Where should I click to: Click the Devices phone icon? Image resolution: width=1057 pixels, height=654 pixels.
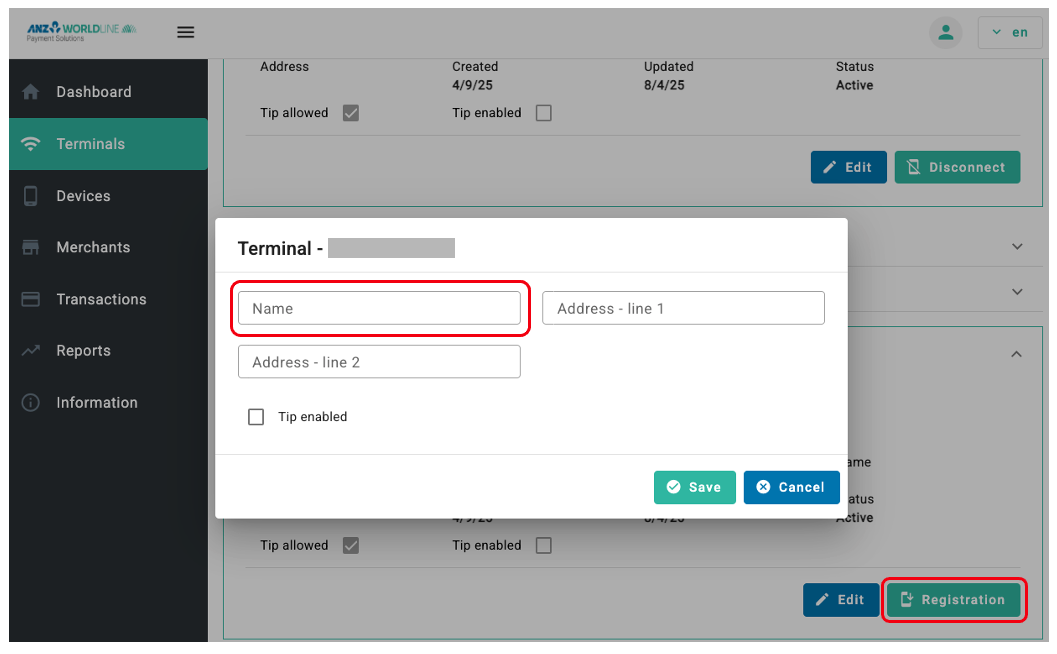point(31,196)
